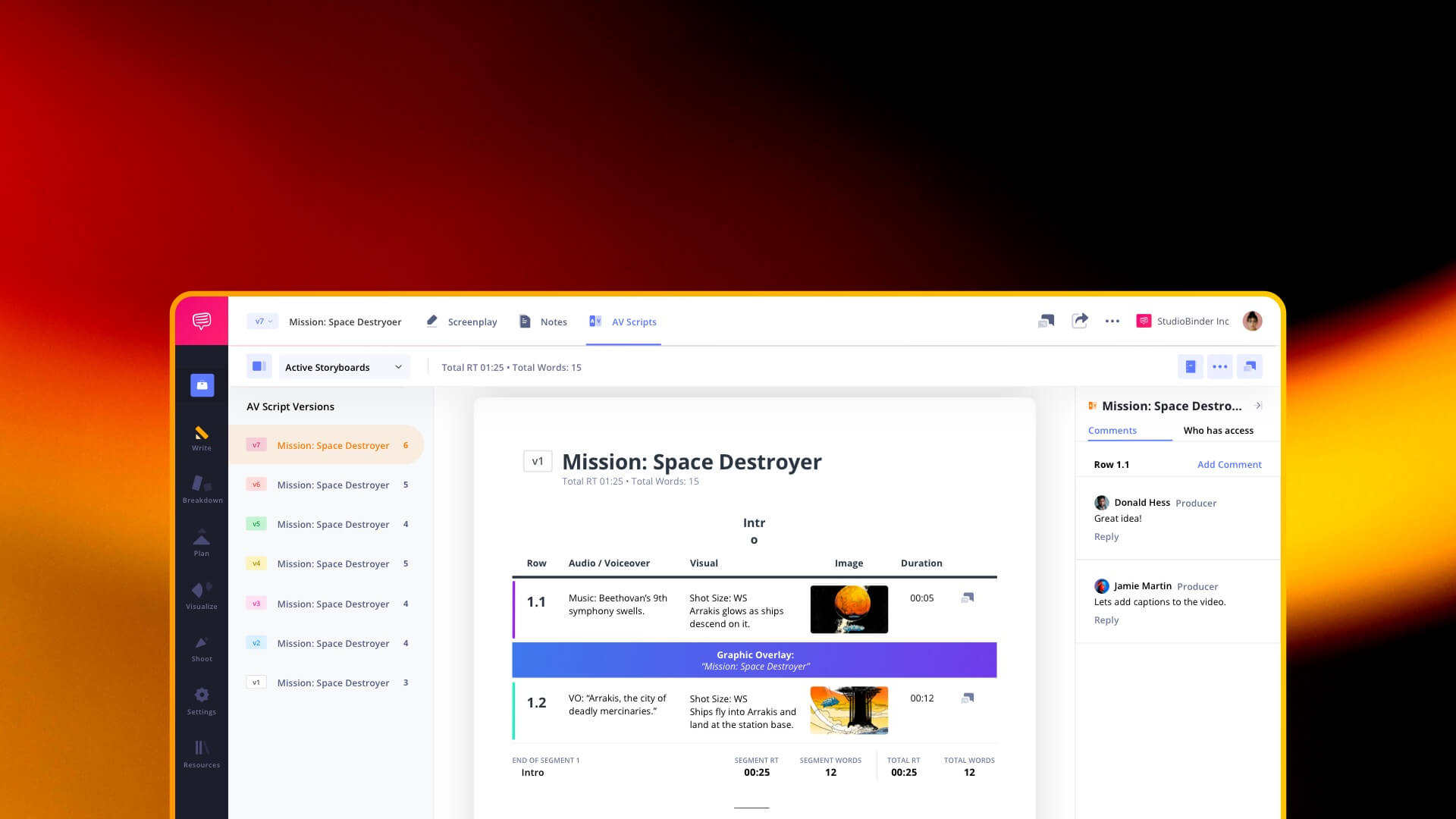Switch to the Who has access tab
Viewport: 1456px width, 819px height.
pos(1218,431)
